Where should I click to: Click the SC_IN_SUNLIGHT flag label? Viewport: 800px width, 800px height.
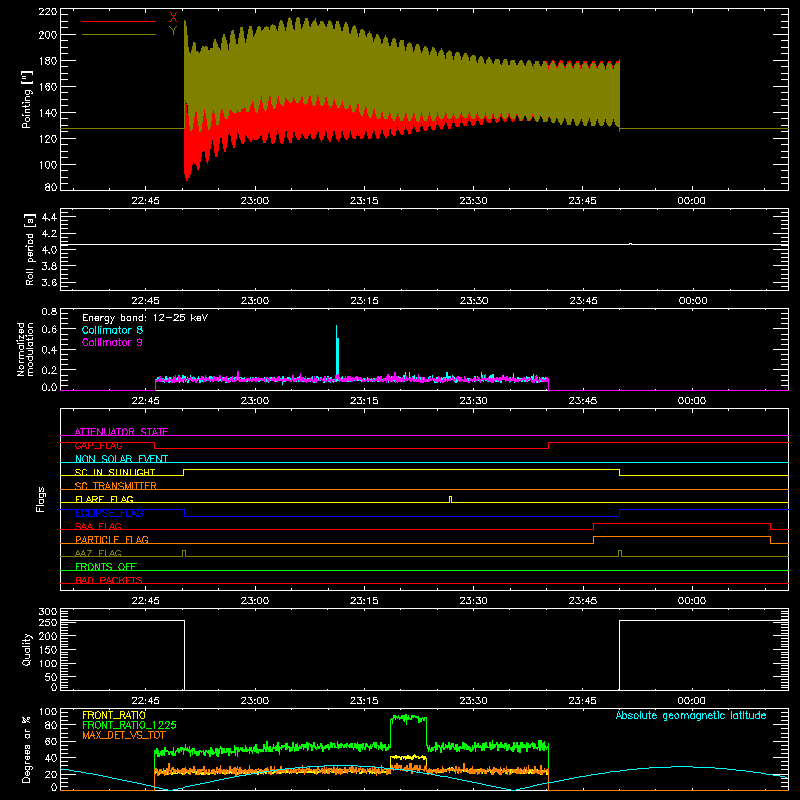tap(115, 472)
